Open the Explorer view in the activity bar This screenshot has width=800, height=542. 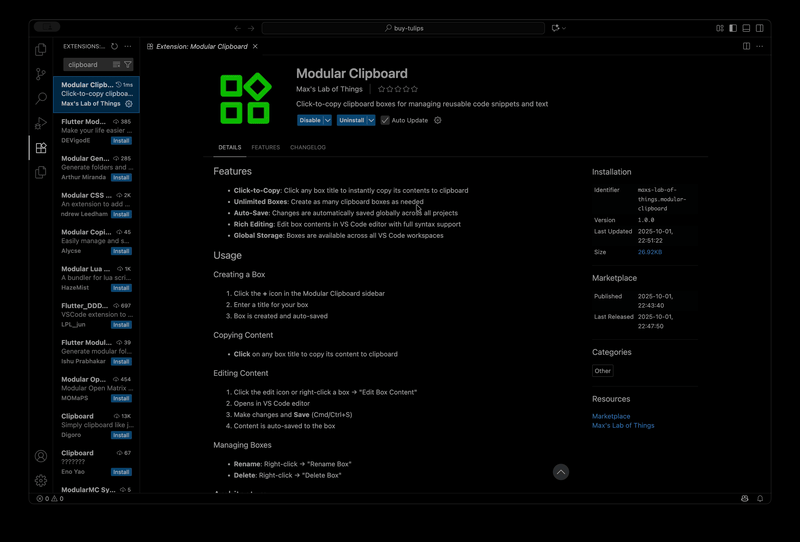click(41, 50)
